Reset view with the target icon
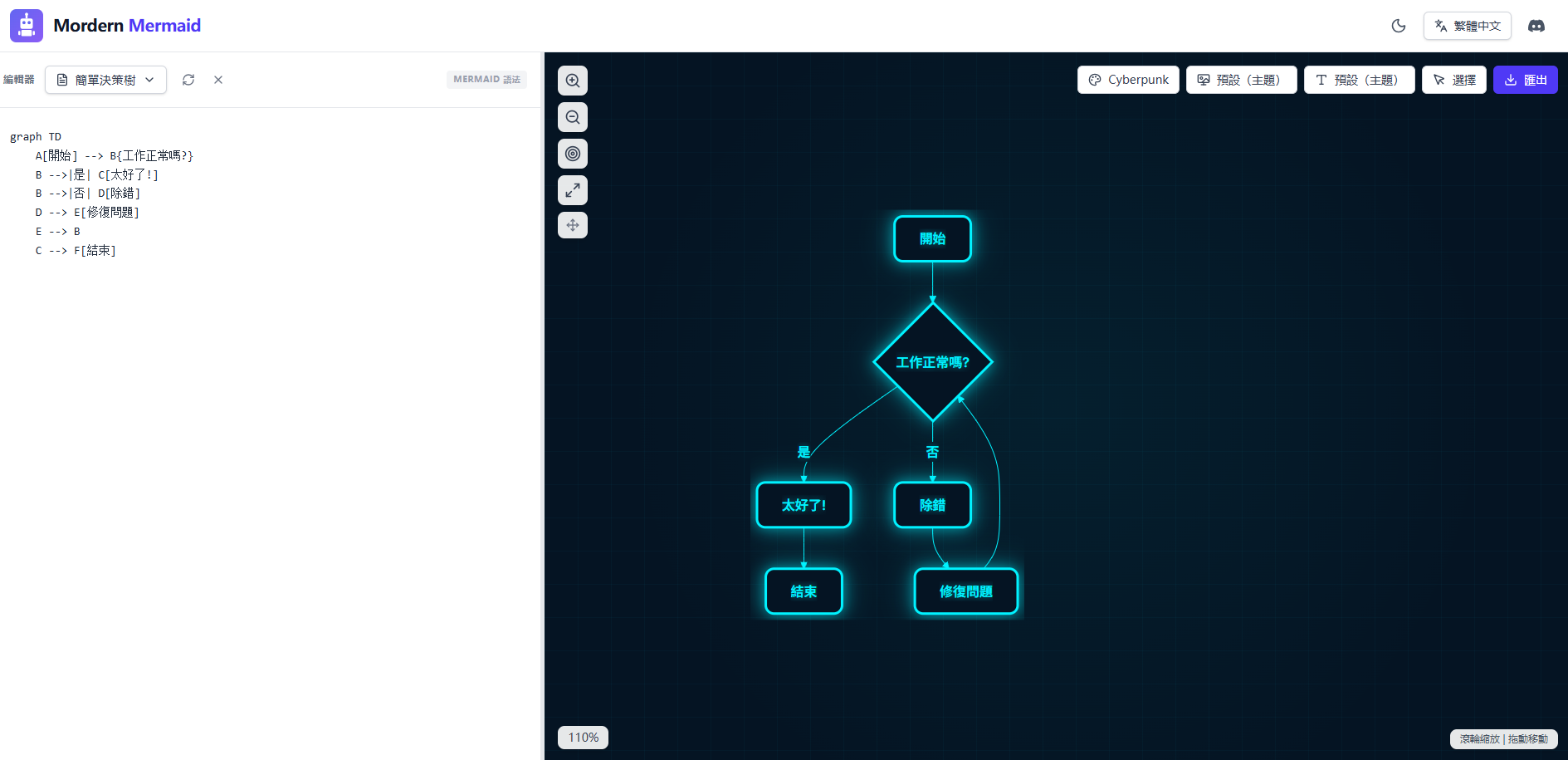Image resolution: width=1568 pixels, height=760 pixels. tap(573, 154)
